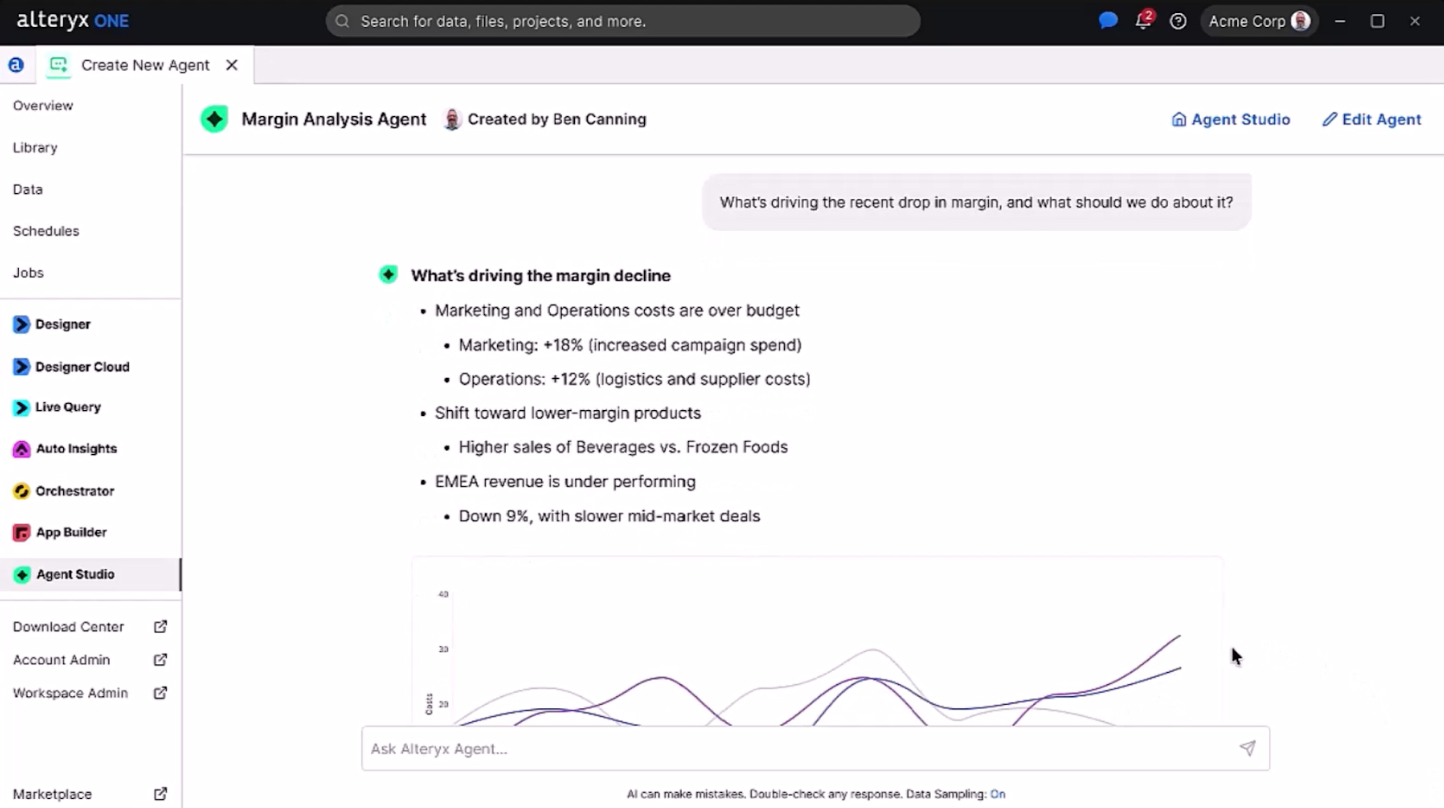Click the Live Query product icon

[21, 408]
